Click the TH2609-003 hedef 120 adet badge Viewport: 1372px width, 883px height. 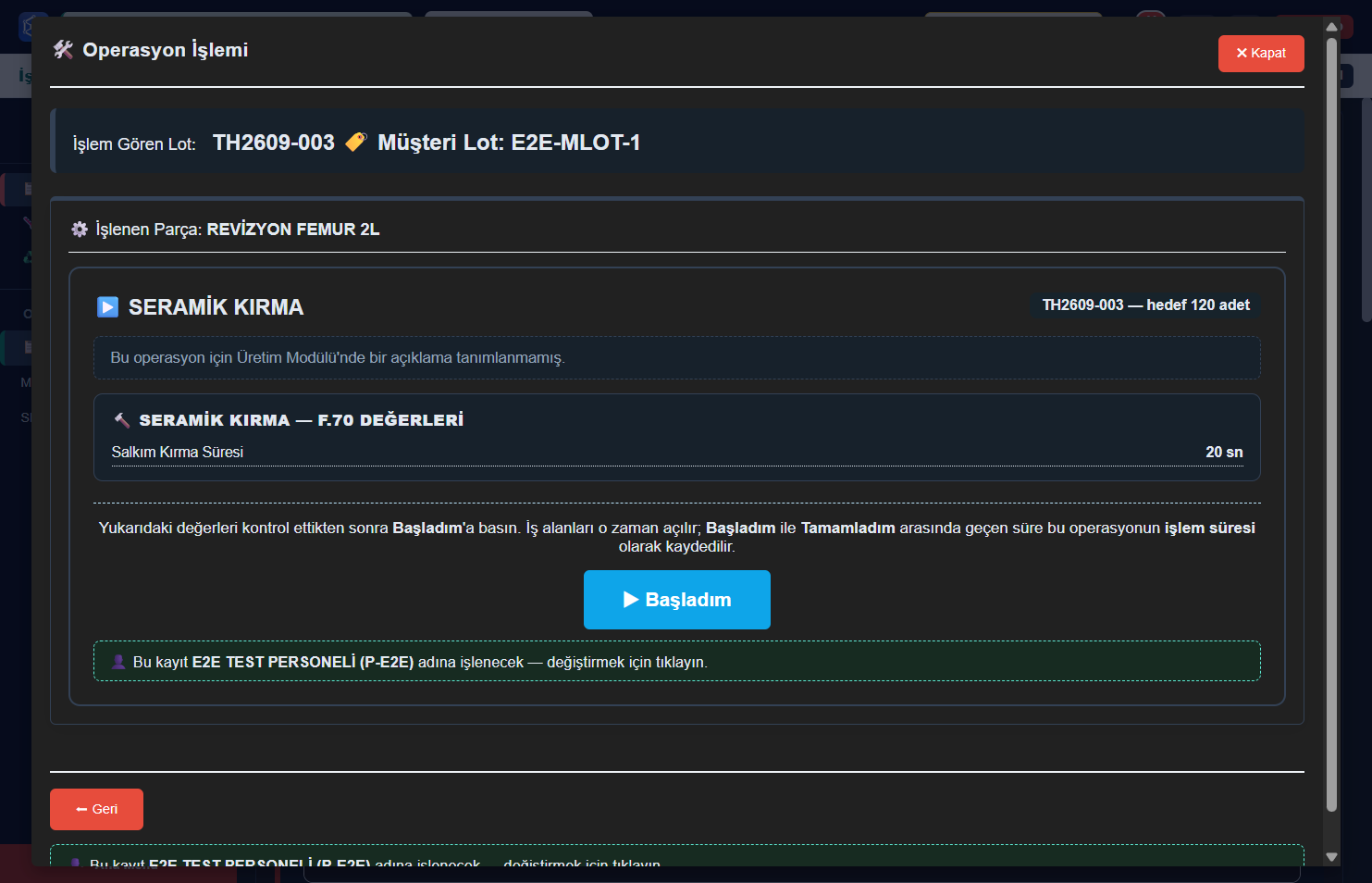(x=1145, y=305)
